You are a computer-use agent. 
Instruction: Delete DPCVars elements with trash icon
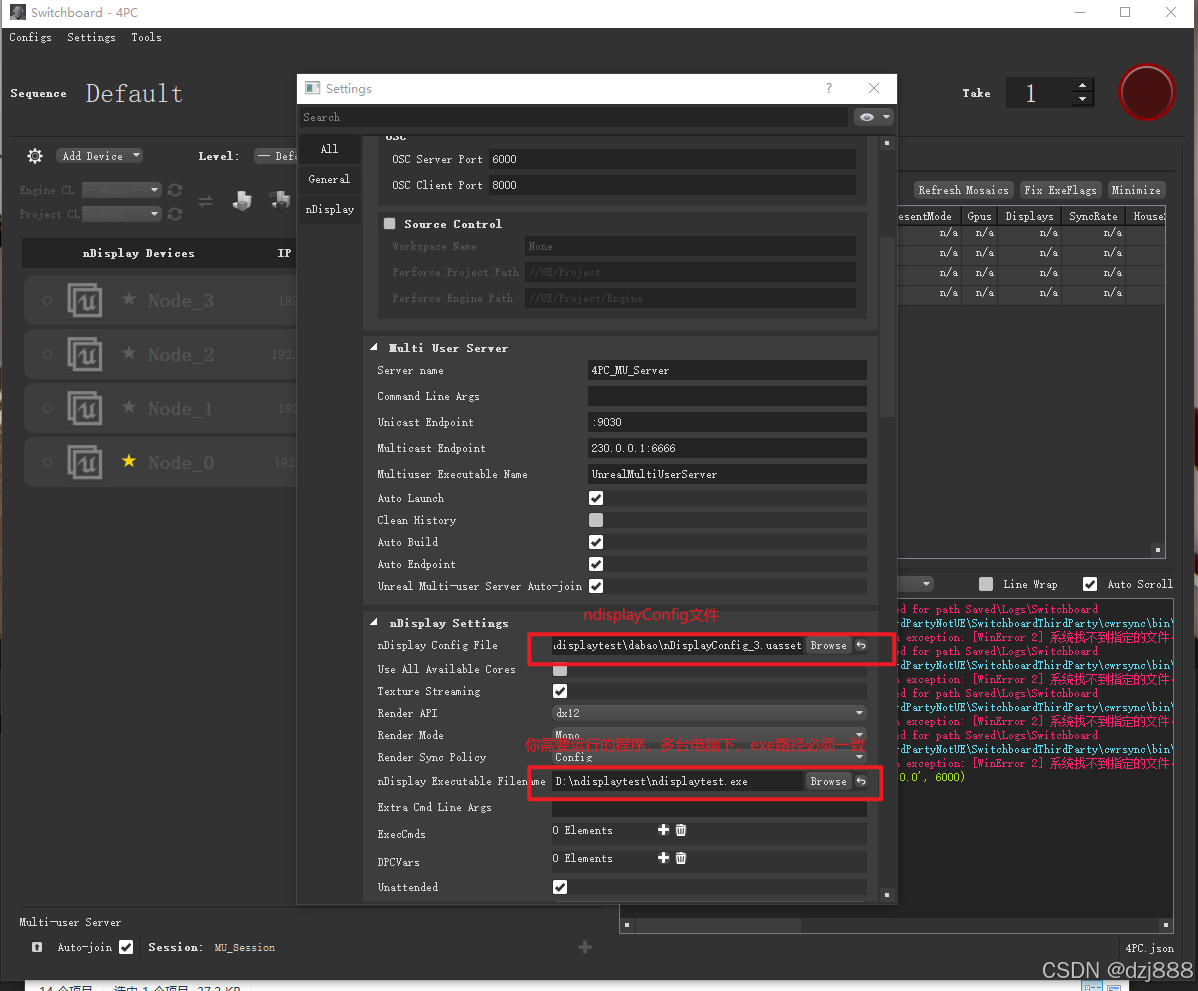click(x=681, y=858)
